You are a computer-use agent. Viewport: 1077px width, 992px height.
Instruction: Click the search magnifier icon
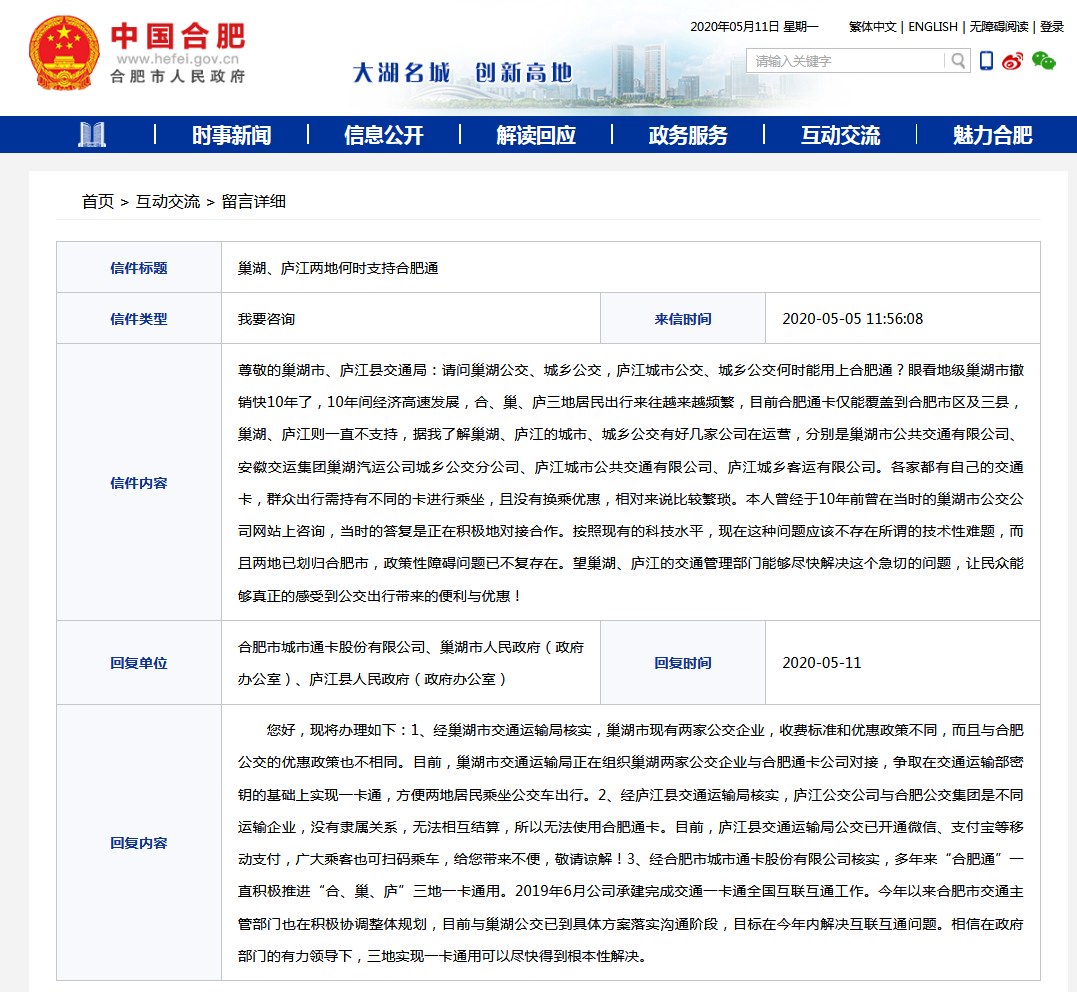pyautogui.click(x=957, y=61)
